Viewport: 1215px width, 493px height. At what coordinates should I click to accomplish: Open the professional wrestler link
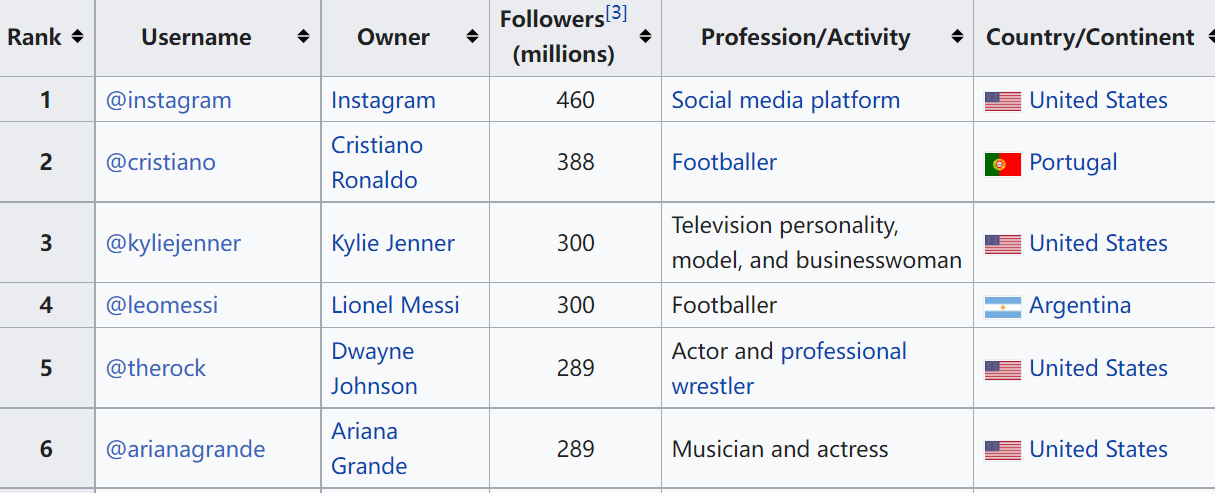point(790,368)
